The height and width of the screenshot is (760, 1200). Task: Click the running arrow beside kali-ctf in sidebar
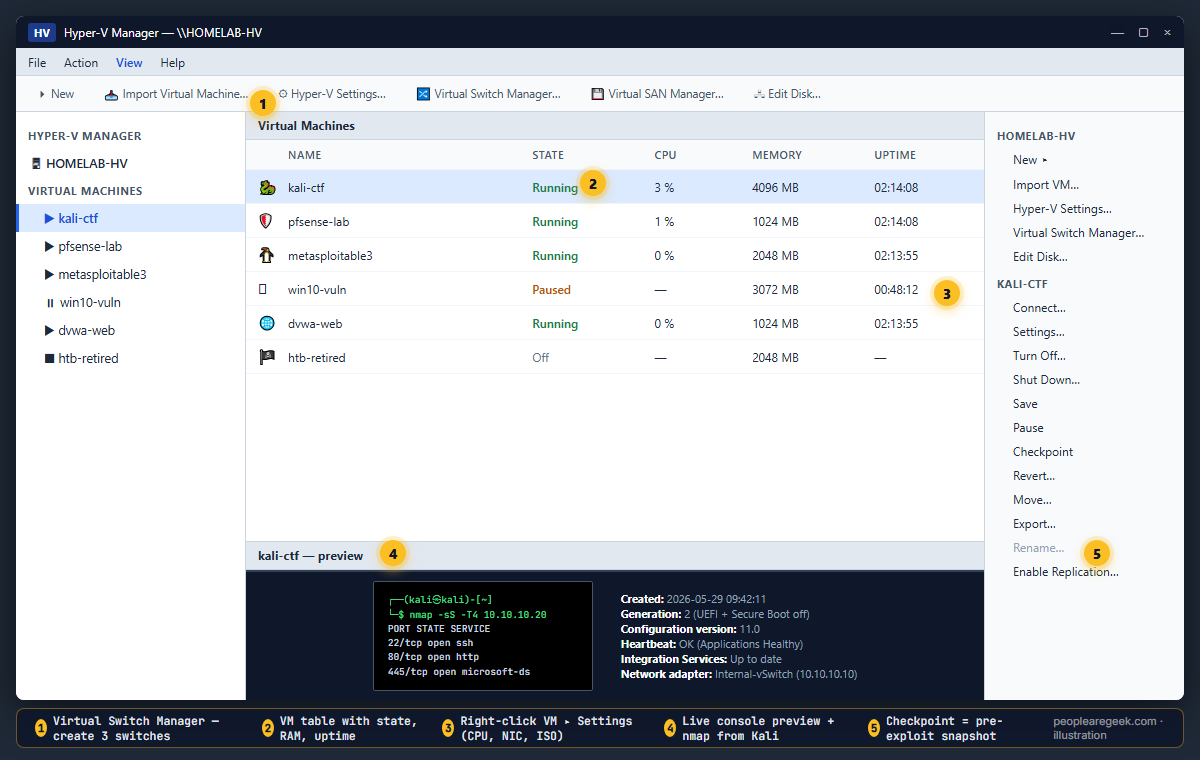tap(50, 218)
